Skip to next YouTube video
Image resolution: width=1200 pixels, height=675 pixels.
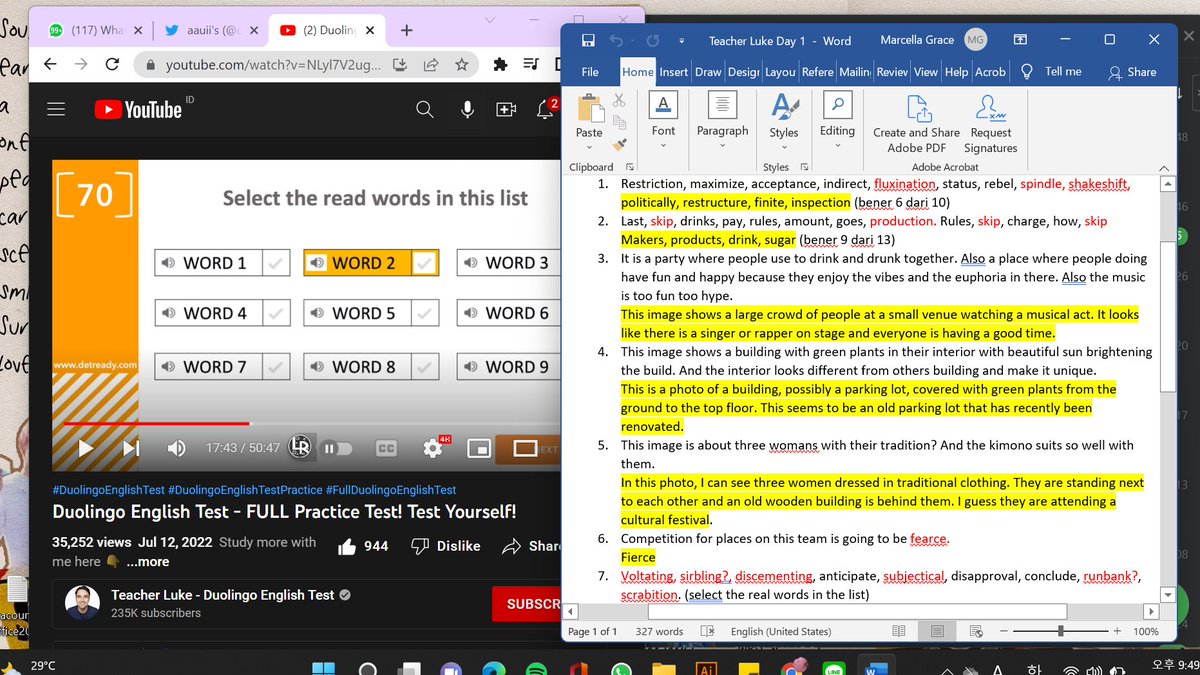pos(131,449)
